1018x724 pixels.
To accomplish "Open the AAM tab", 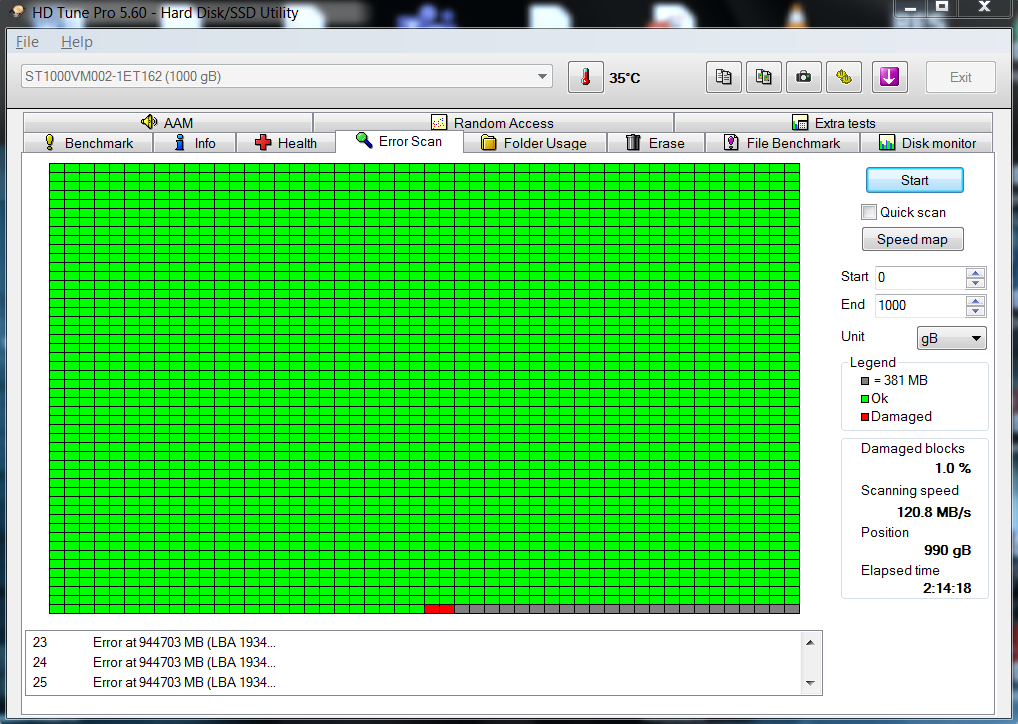I will [x=168, y=123].
